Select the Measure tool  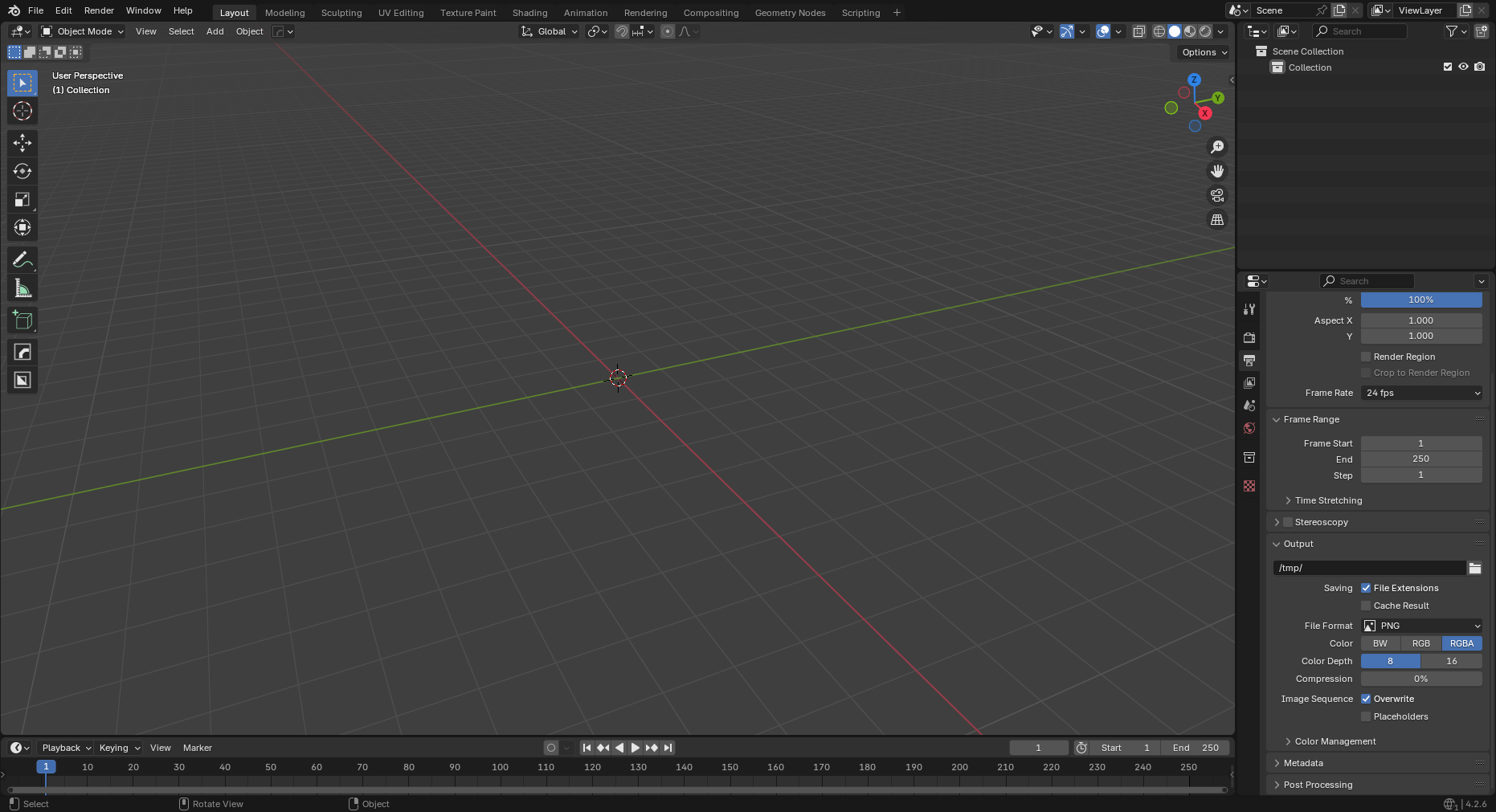(x=22, y=288)
